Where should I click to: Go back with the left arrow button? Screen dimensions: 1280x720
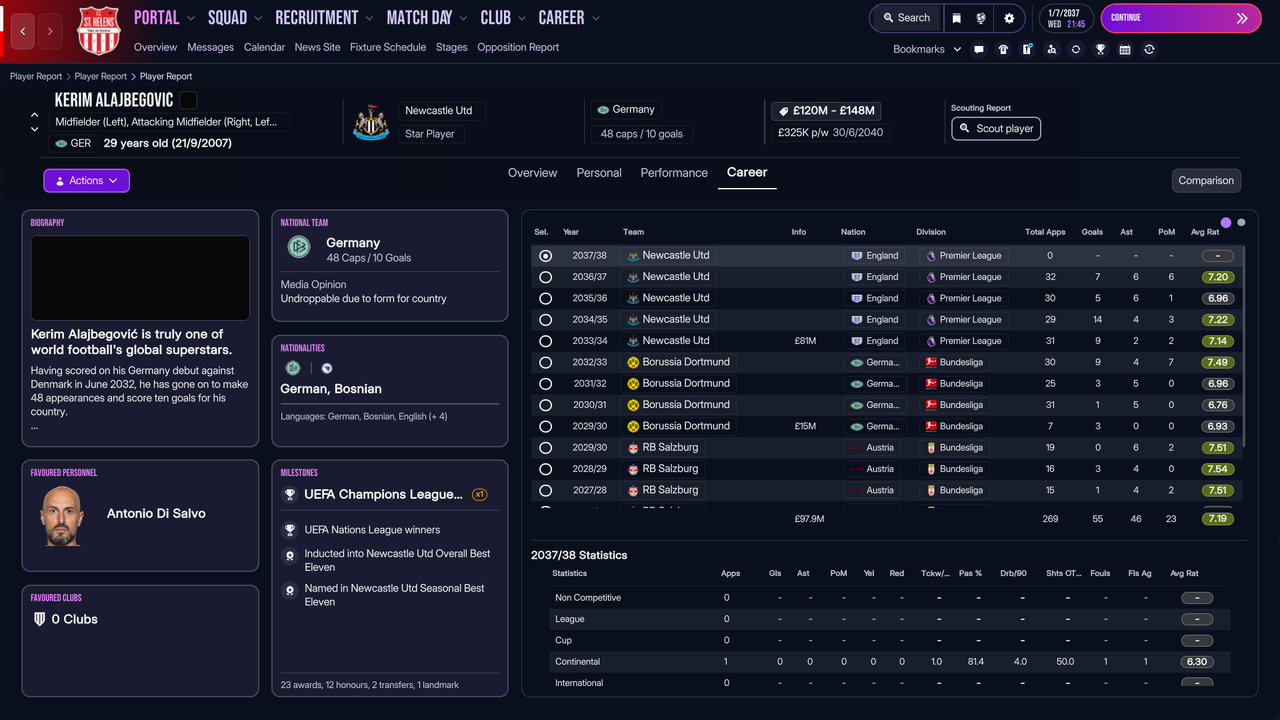23,31
